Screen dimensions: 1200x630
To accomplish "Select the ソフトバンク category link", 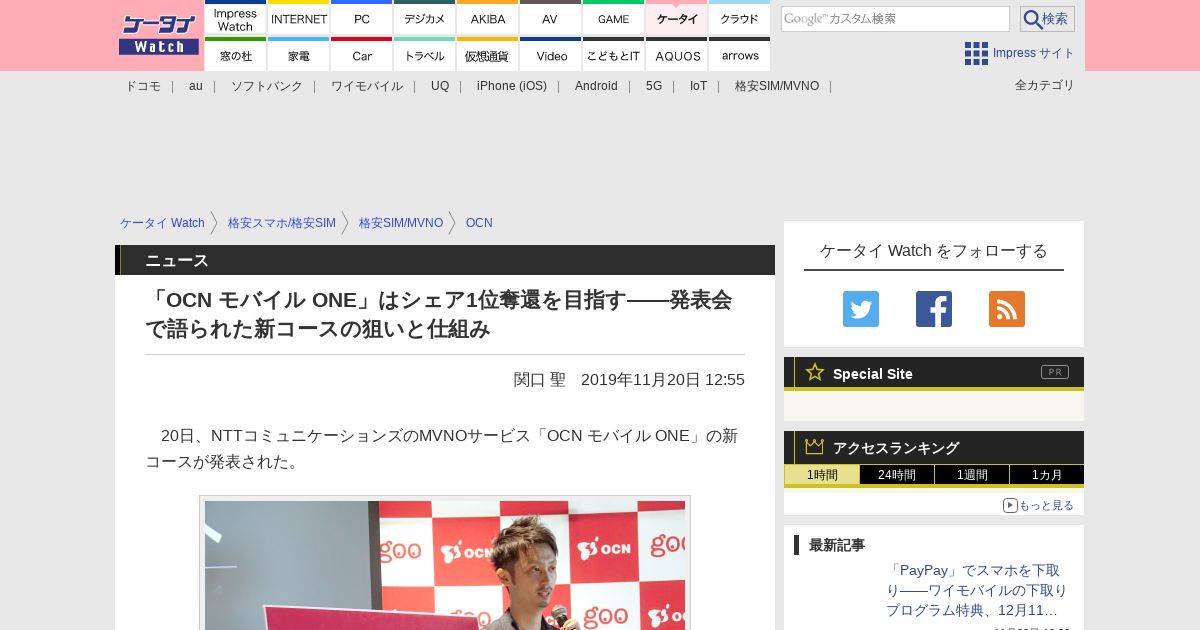I will (x=267, y=86).
